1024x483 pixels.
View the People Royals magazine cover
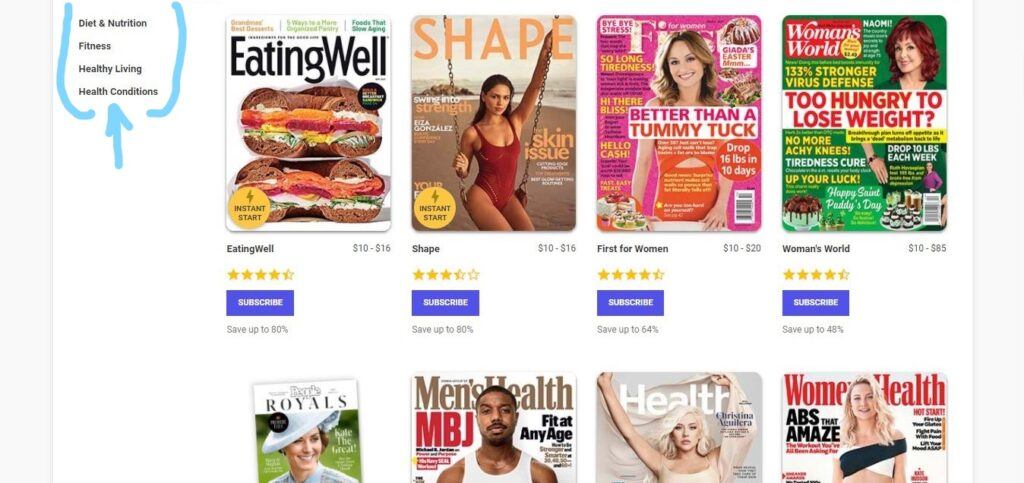[x=308, y=431]
